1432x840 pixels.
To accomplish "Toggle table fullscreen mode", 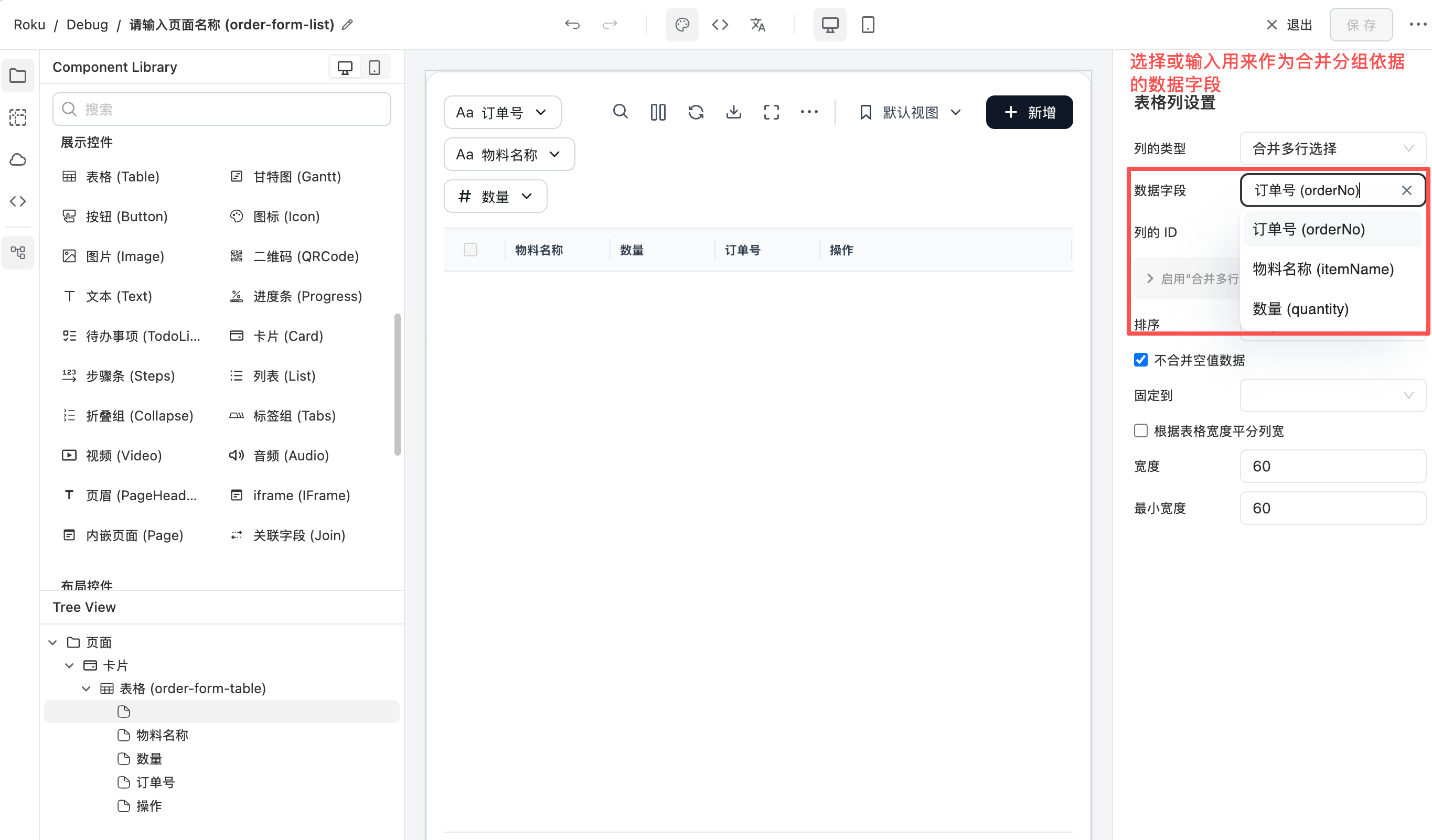I will point(771,112).
